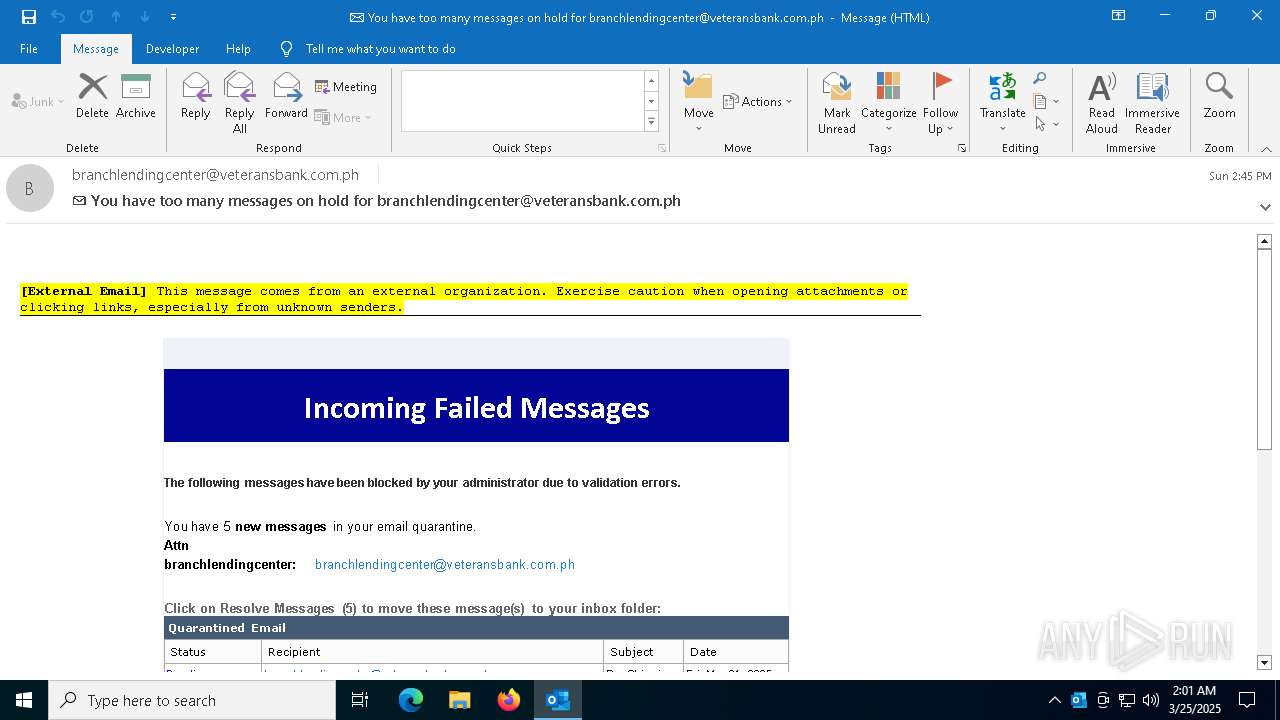
Task: Click the Incoming Failed Messages banner
Action: coord(476,406)
